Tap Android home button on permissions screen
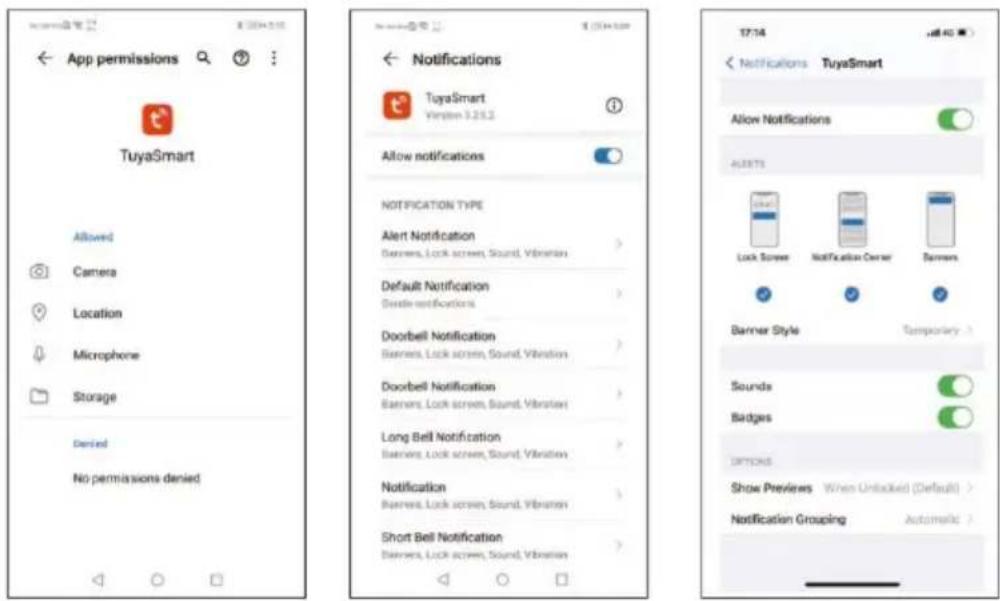This screenshot has width=1000, height=601. point(157,579)
